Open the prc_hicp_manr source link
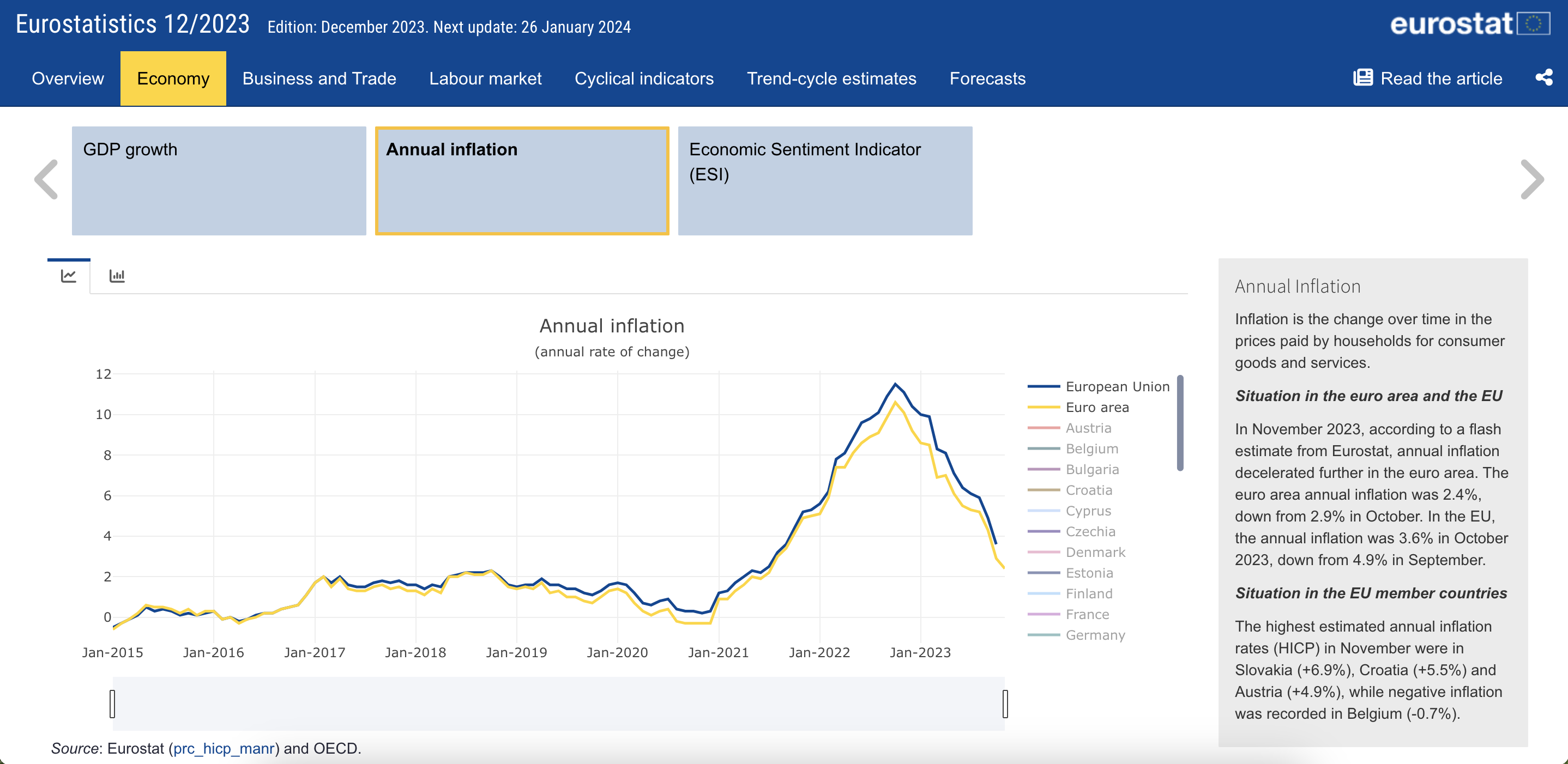 [224, 748]
